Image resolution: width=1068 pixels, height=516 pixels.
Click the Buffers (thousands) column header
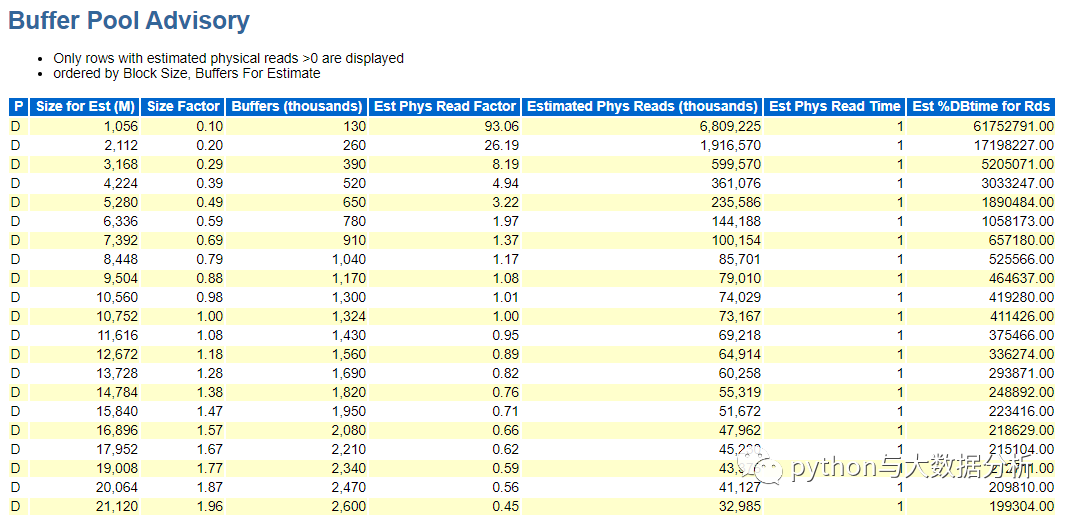click(297, 106)
